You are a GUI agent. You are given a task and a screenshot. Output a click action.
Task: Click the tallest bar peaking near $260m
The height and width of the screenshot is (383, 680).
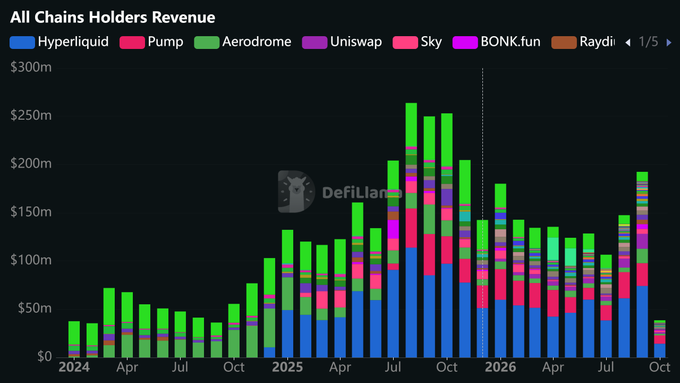[411, 230]
